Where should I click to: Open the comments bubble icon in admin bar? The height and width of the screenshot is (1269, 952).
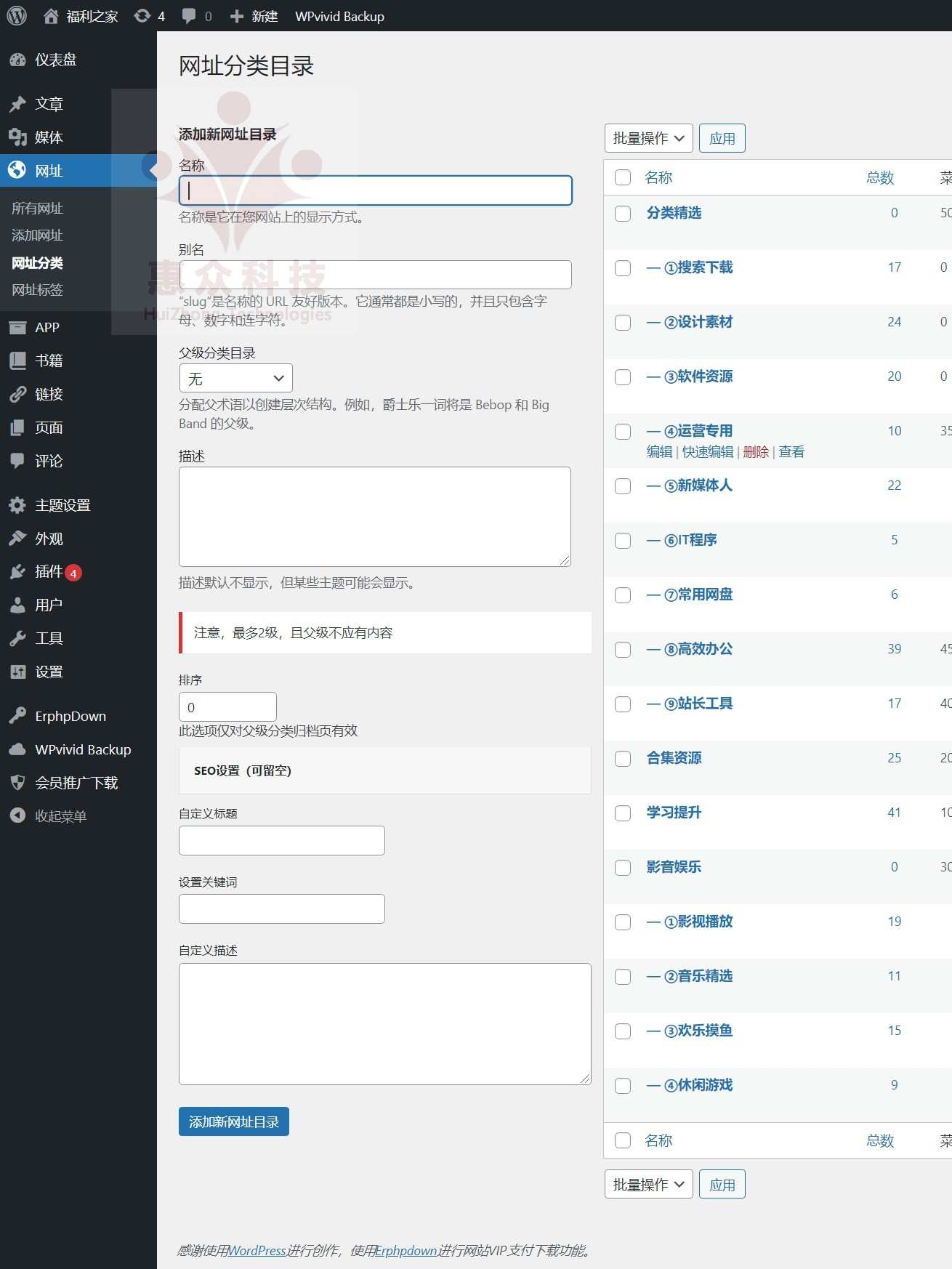(189, 16)
